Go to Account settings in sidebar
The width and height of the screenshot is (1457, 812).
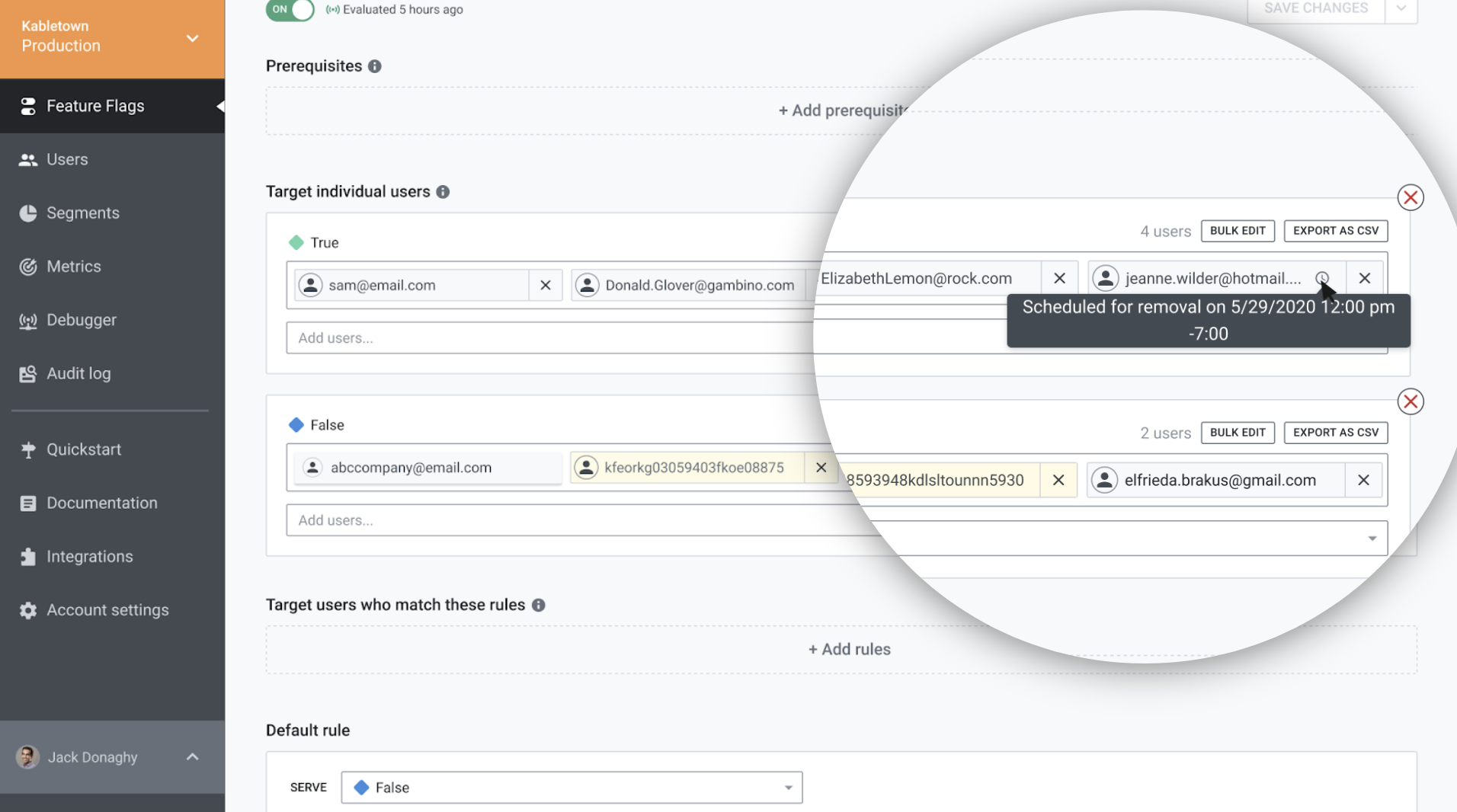[28, 609]
